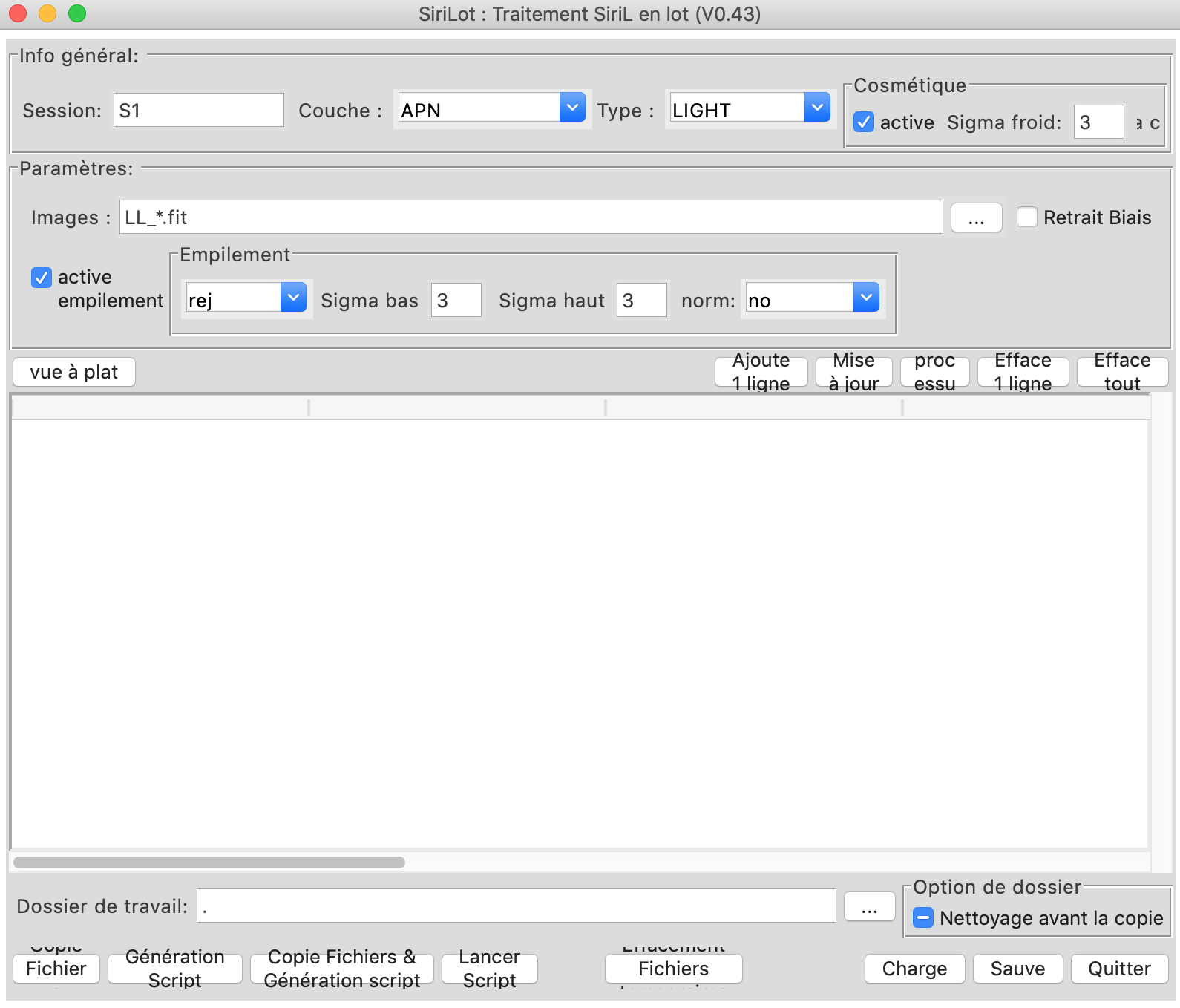The width and height of the screenshot is (1180, 1008).
Task: Toggle the active empilement checkbox
Action: [42, 278]
